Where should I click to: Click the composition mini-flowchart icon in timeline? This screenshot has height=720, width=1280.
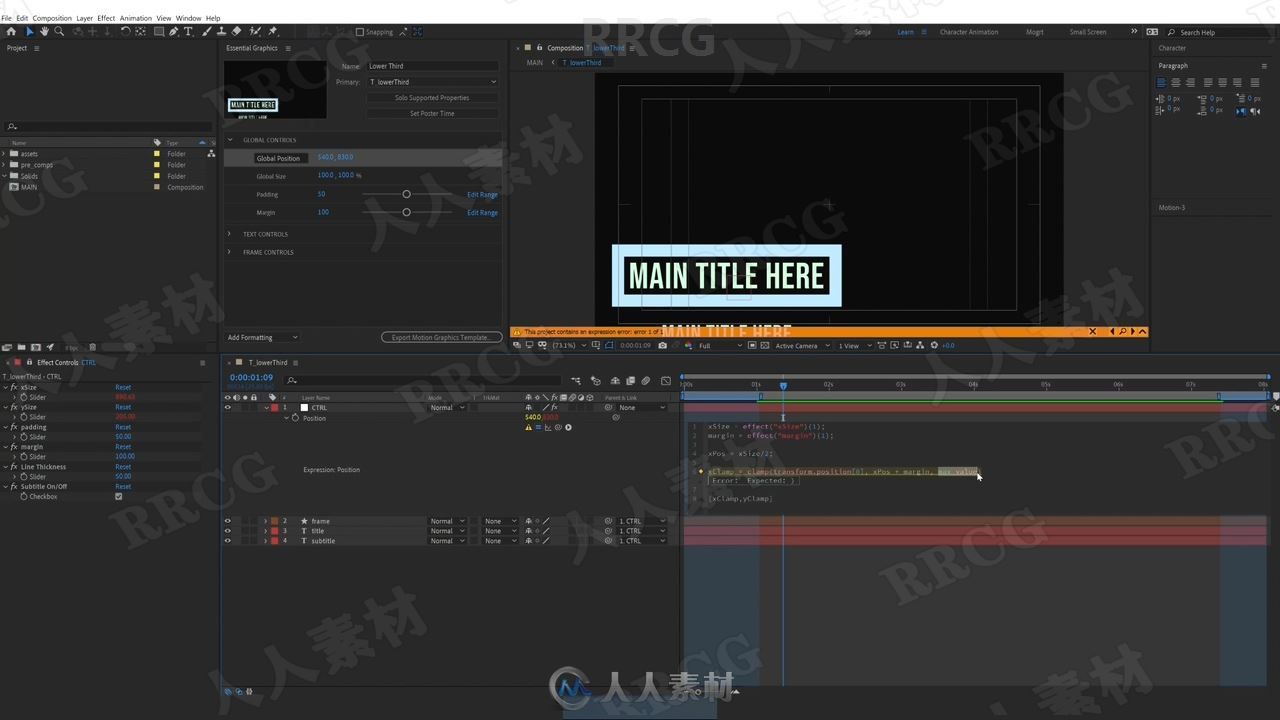pos(576,381)
